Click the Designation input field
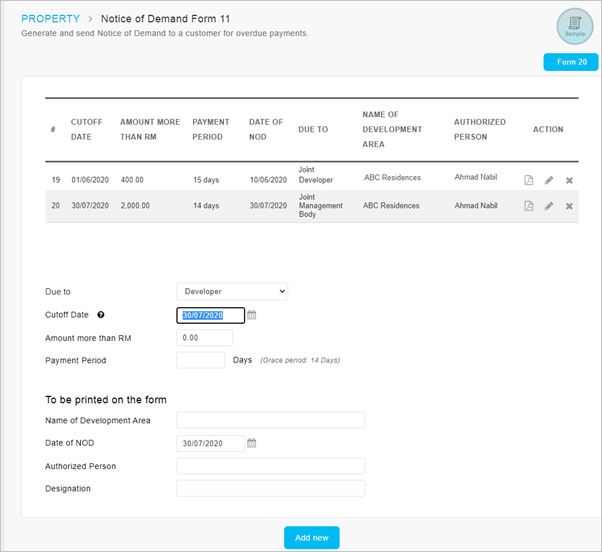Image resolution: width=602 pixels, height=552 pixels. (271, 488)
